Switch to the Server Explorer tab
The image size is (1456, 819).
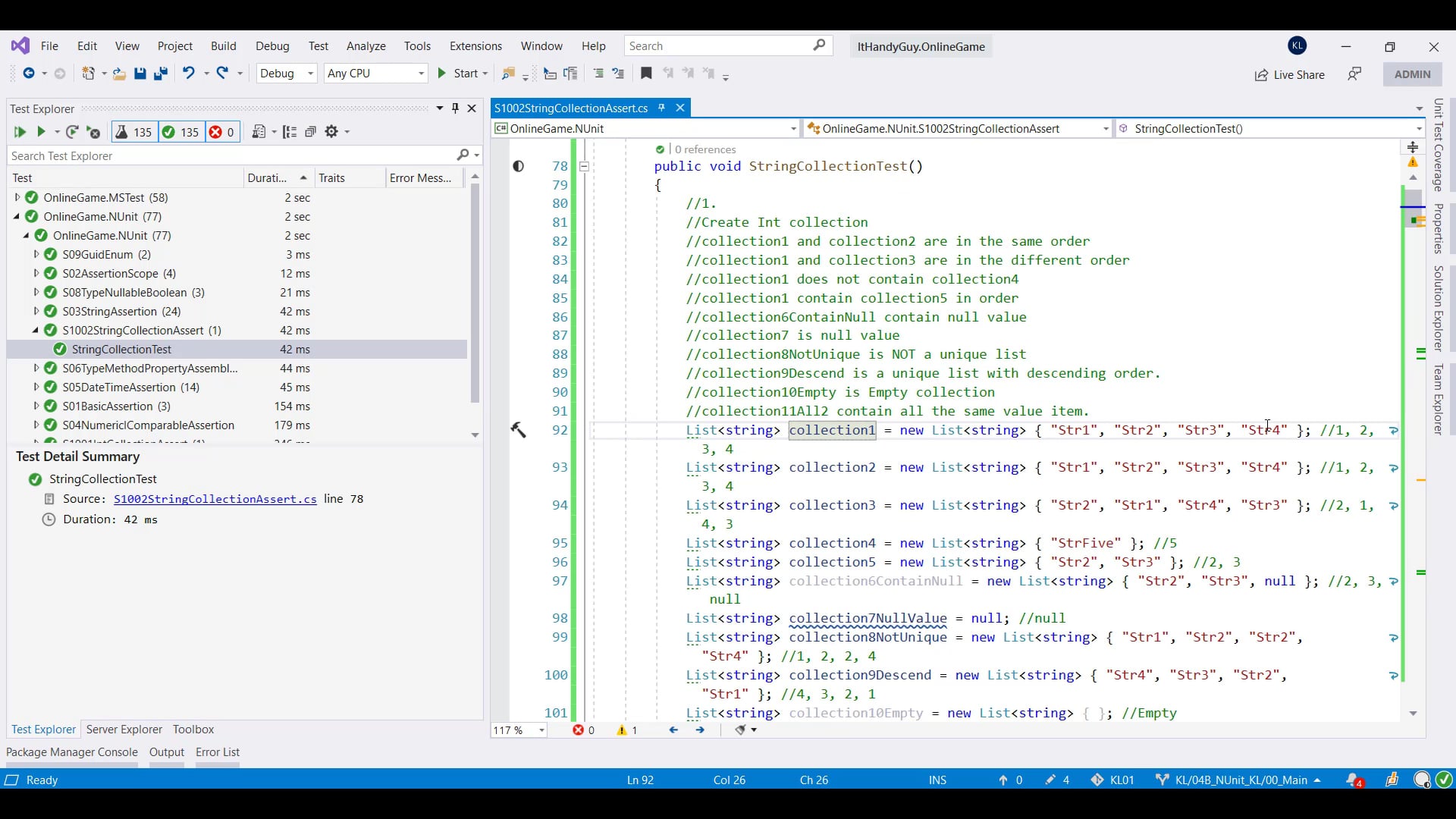124,730
